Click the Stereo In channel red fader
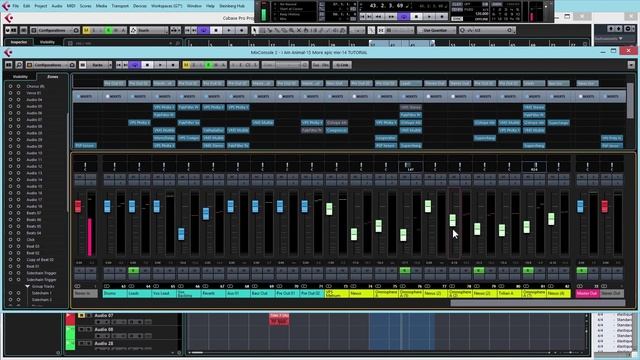Image resolution: width=640 pixels, height=360 pixels. tap(78, 206)
